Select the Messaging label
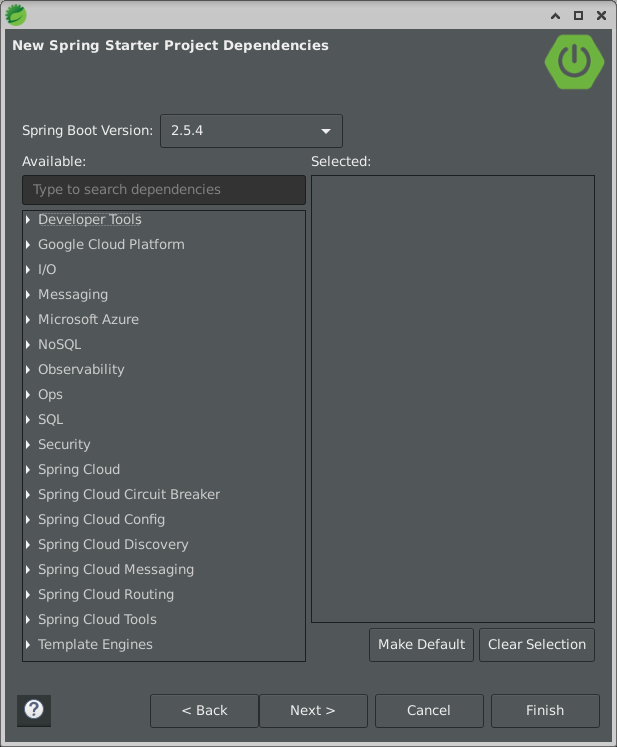 click(x=73, y=294)
